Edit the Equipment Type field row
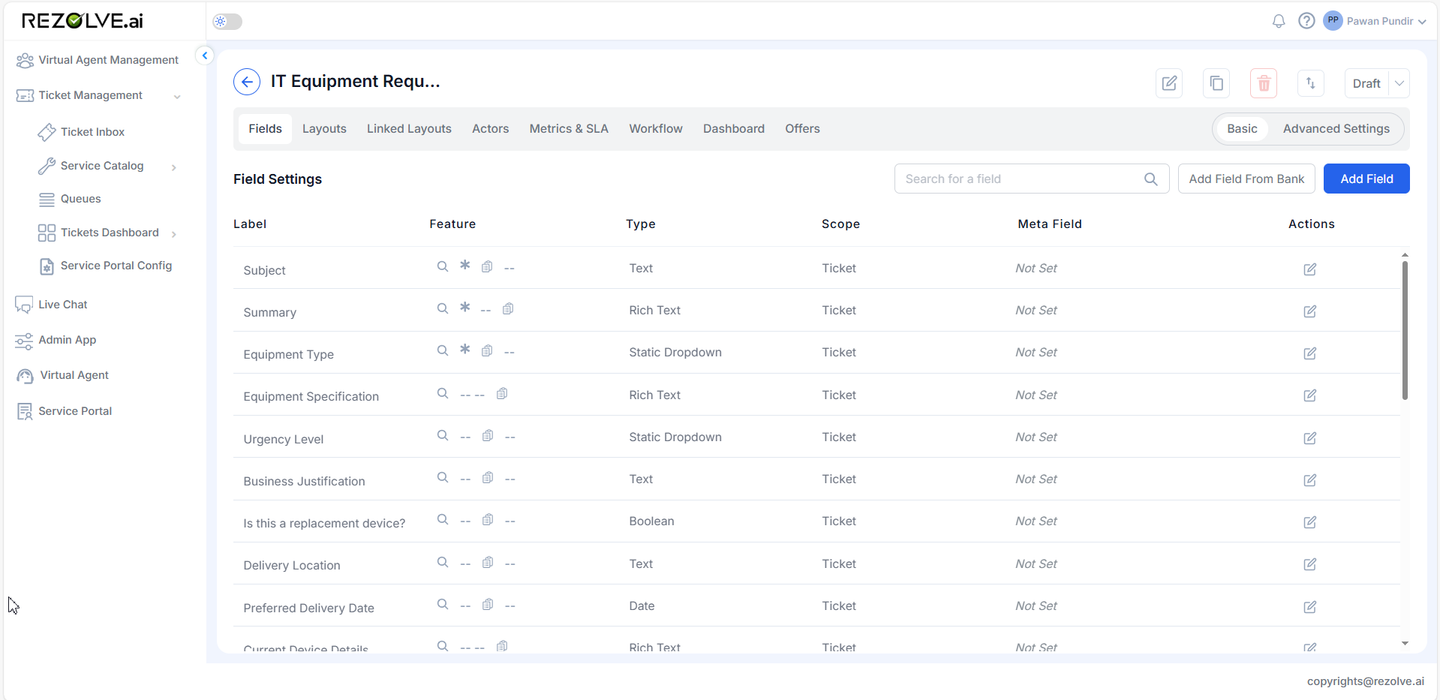The image size is (1440, 700). [1310, 353]
